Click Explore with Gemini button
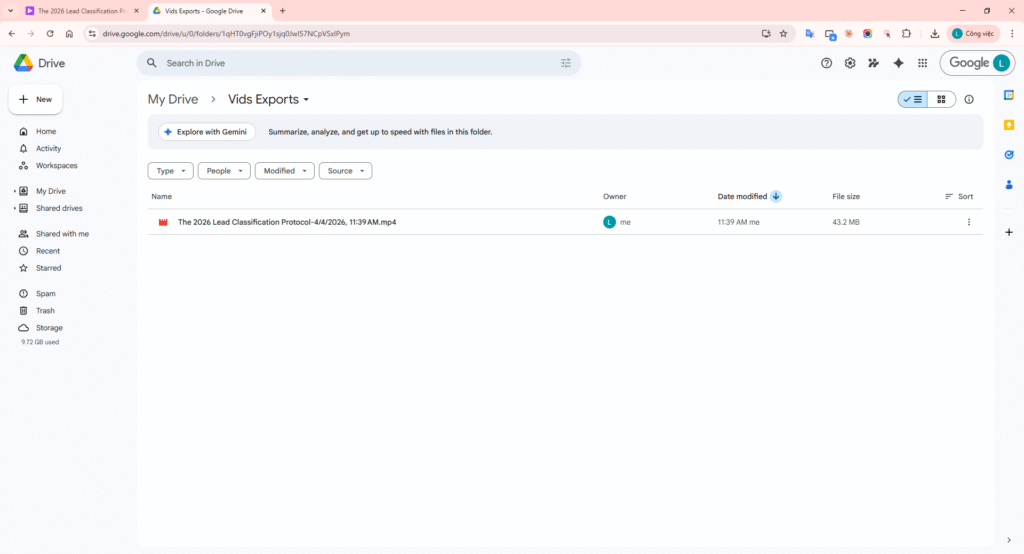The width and height of the screenshot is (1024, 554). [x=207, y=132]
